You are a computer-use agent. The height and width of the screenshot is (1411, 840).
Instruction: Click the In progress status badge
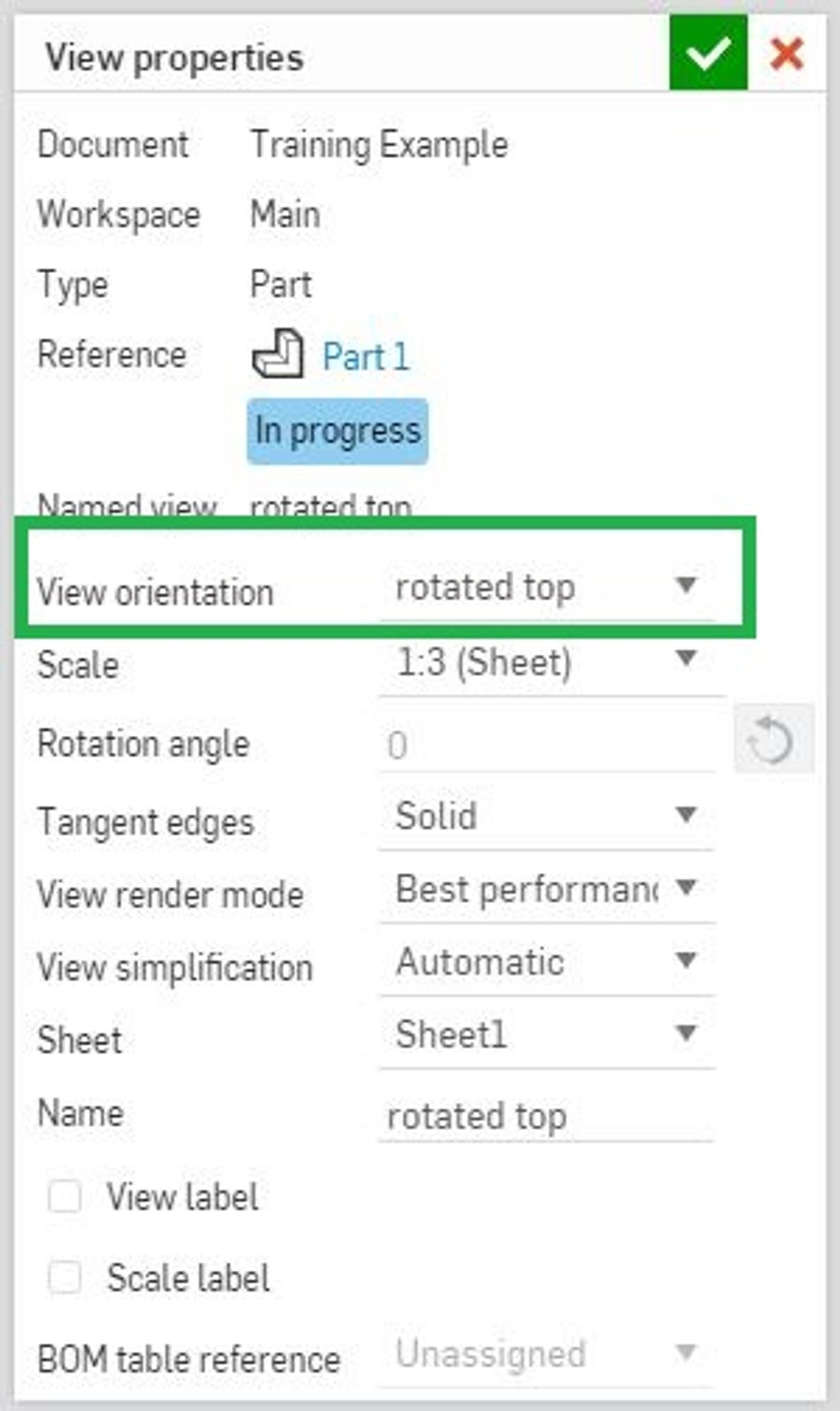coord(337,431)
